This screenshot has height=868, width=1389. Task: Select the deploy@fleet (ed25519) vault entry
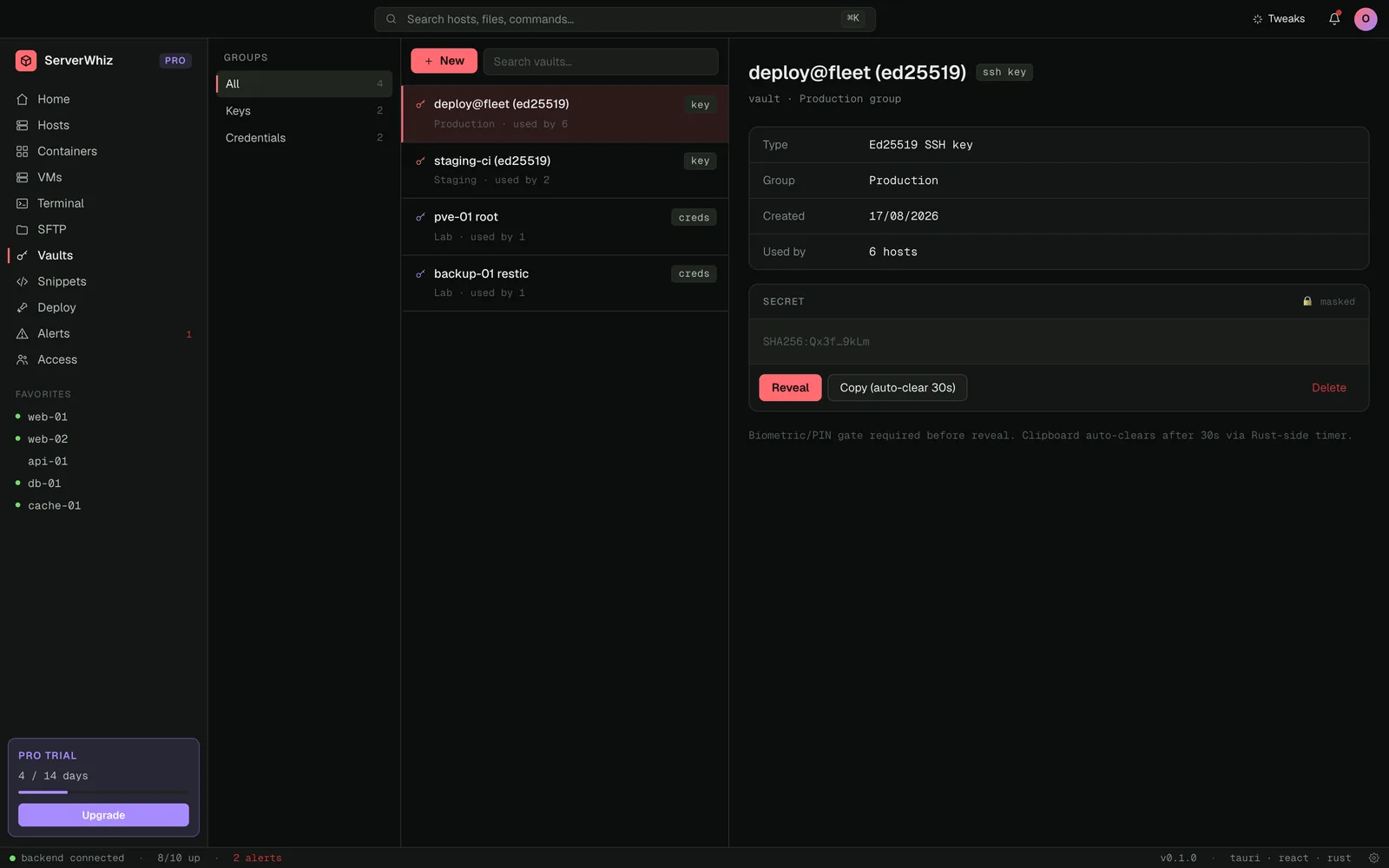click(x=564, y=114)
